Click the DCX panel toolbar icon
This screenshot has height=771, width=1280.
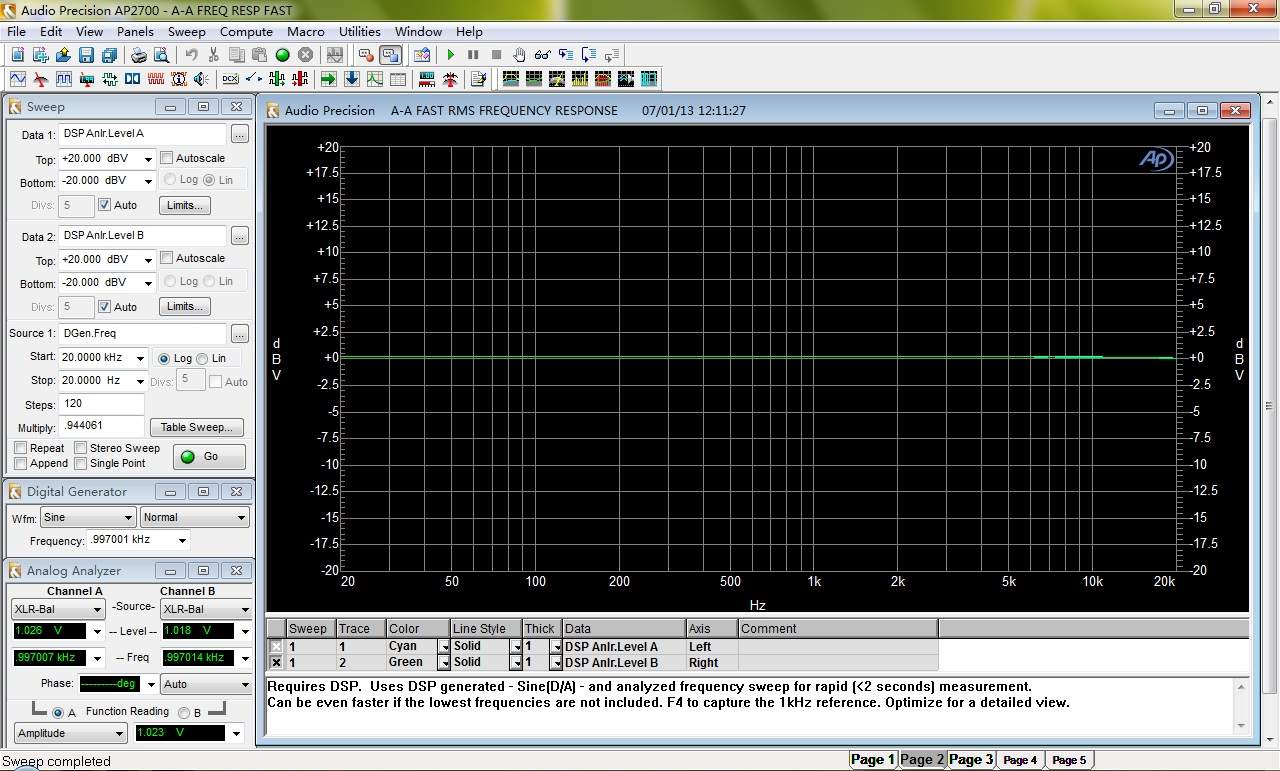click(x=230, y=79)
